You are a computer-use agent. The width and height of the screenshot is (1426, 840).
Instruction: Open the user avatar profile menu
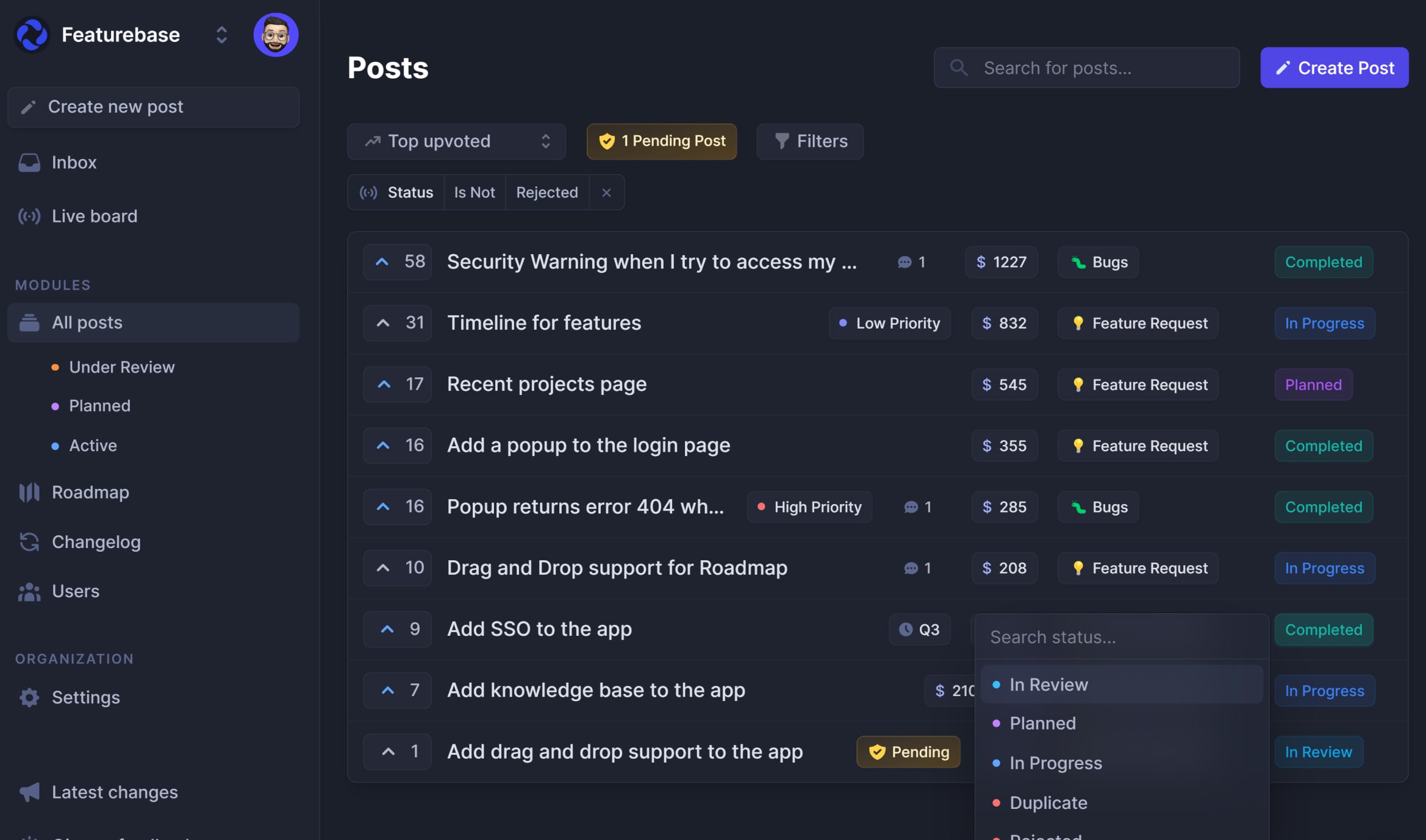(x=276, y=35)
